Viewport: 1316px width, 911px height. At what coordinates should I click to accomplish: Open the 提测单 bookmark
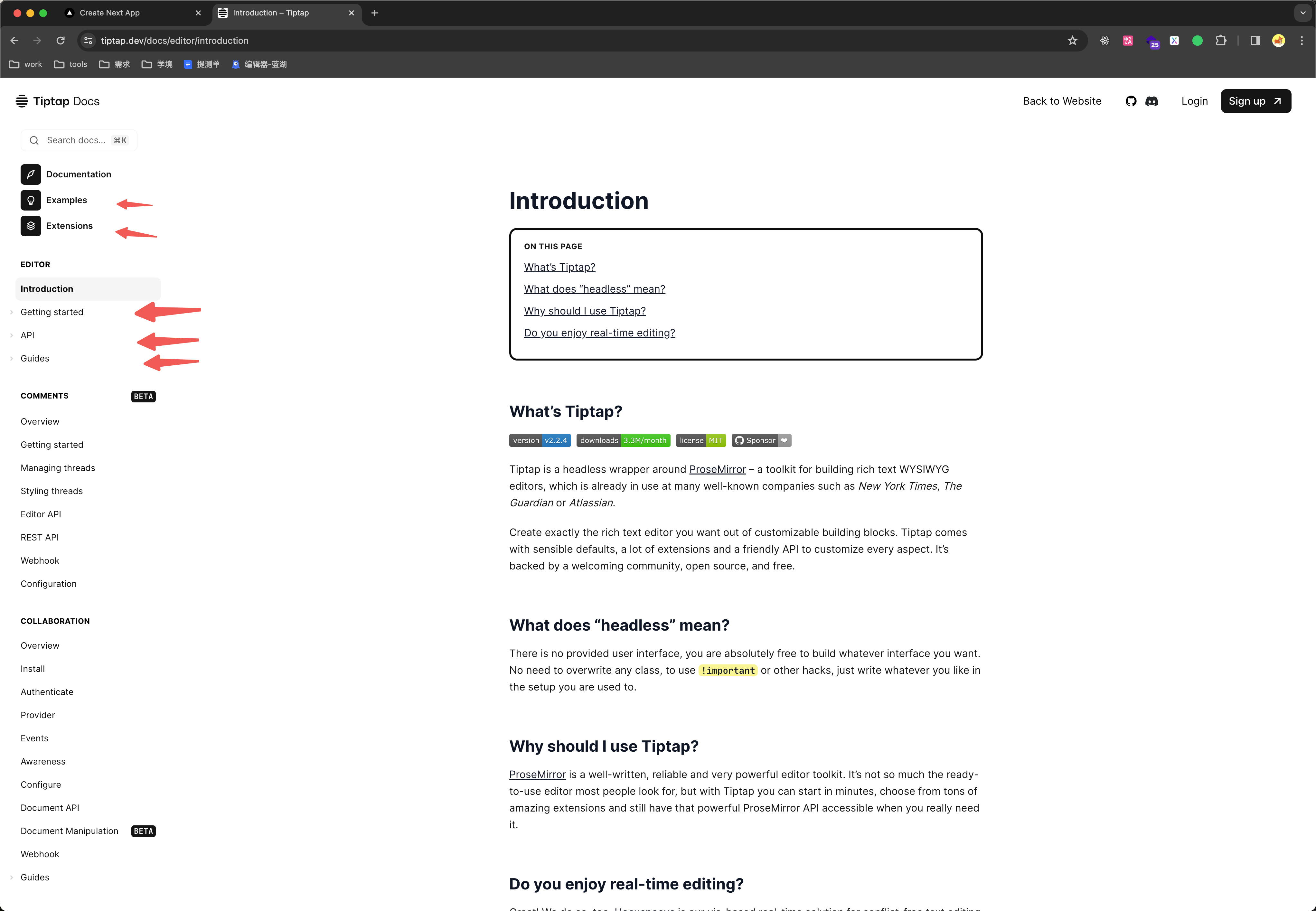[202, 64]
